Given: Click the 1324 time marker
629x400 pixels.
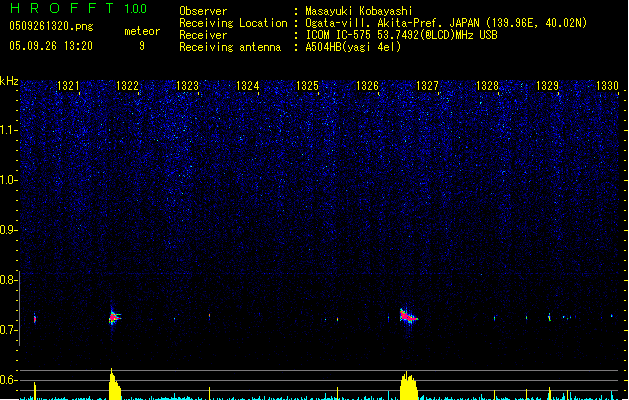Looking at the screenshot, I should (x=248, y=86).
